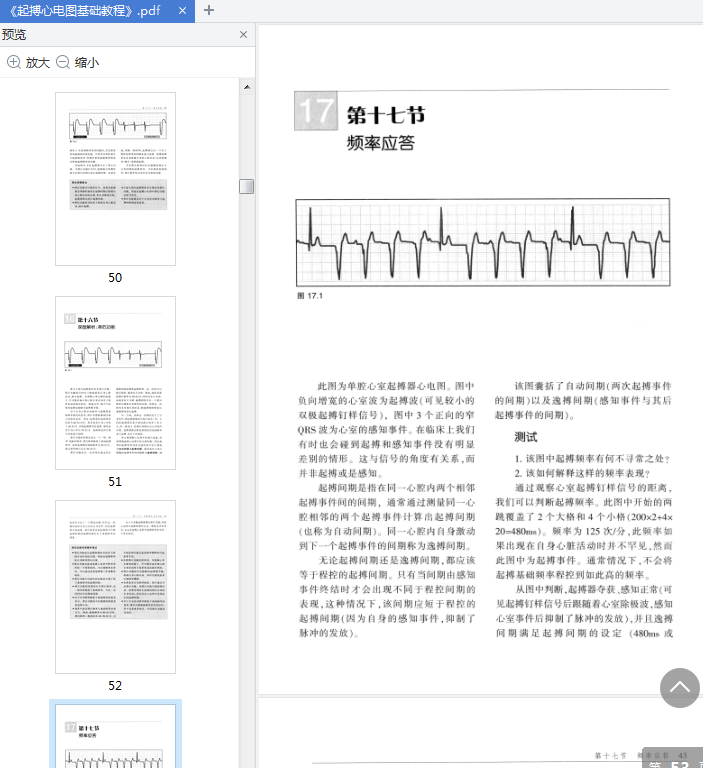Viewport: 703px width, 768px height.
Task: Click the 测试 section heading
Action: 526,437
